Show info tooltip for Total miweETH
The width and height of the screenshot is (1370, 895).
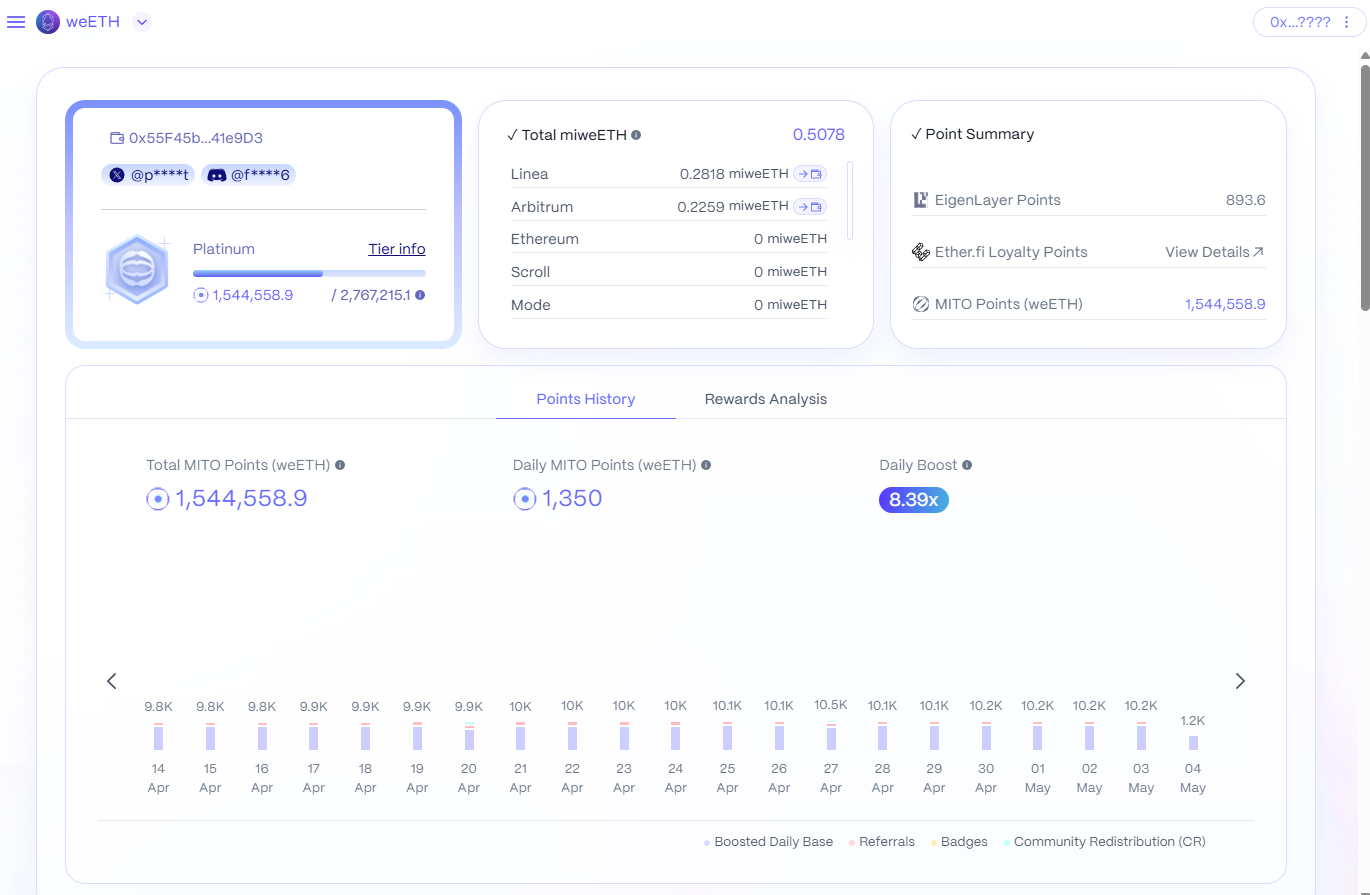pos(636,135)
